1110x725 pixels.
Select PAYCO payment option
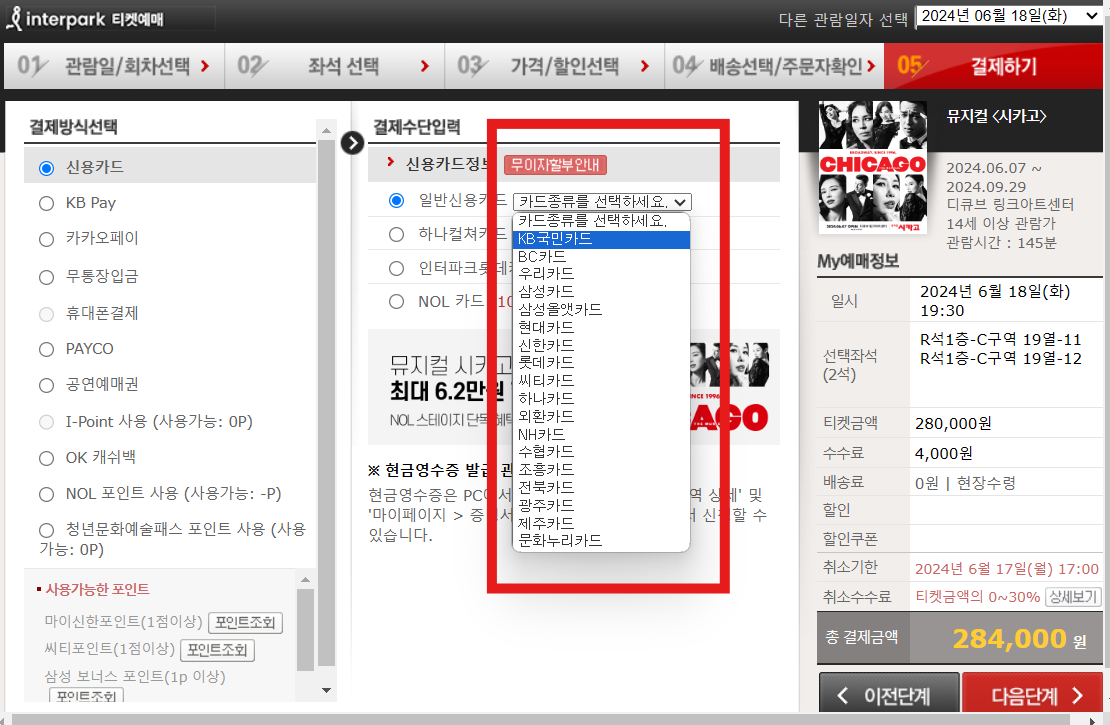click(x=47, y=349)
